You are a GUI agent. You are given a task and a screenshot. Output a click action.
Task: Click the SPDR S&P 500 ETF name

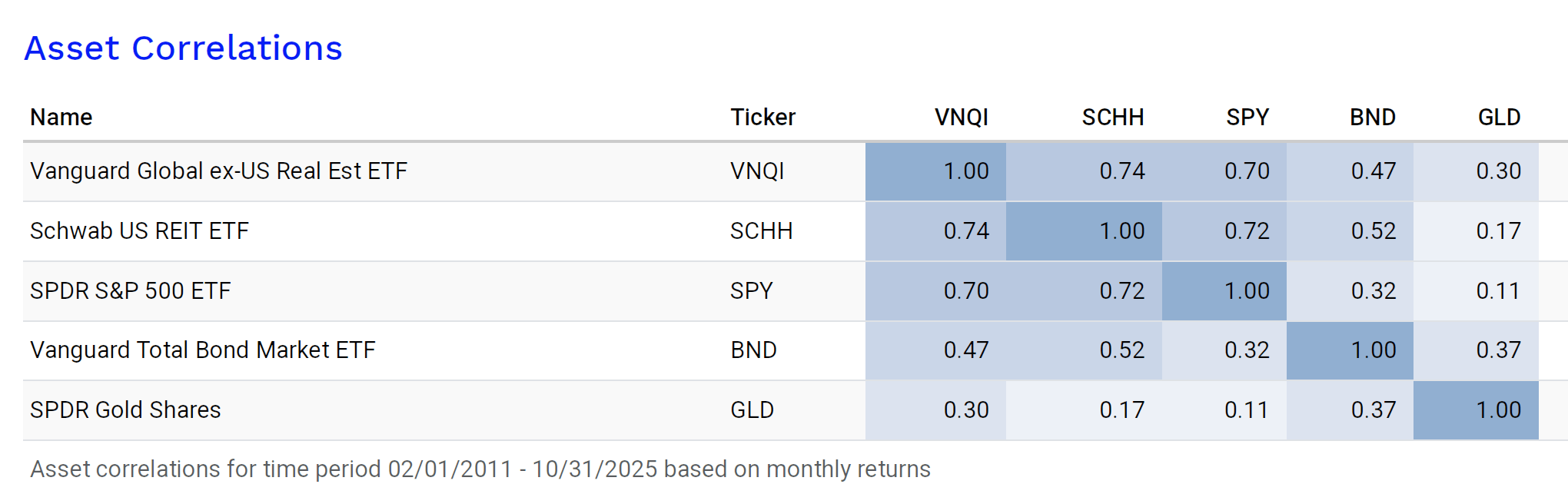tap(130, 290)
